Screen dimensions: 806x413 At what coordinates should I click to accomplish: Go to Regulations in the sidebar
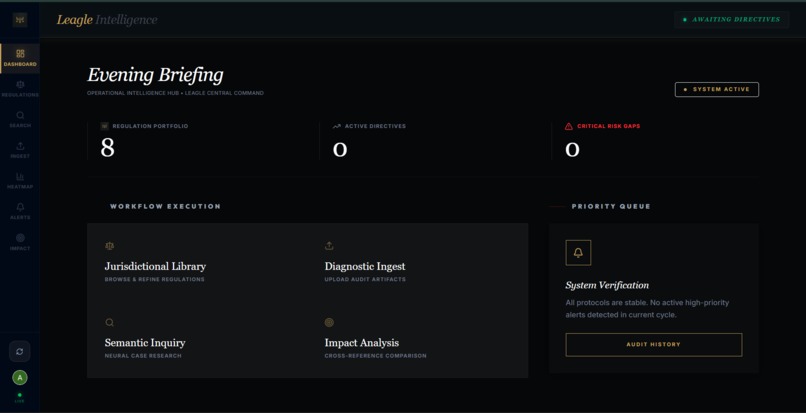point(20,89)
